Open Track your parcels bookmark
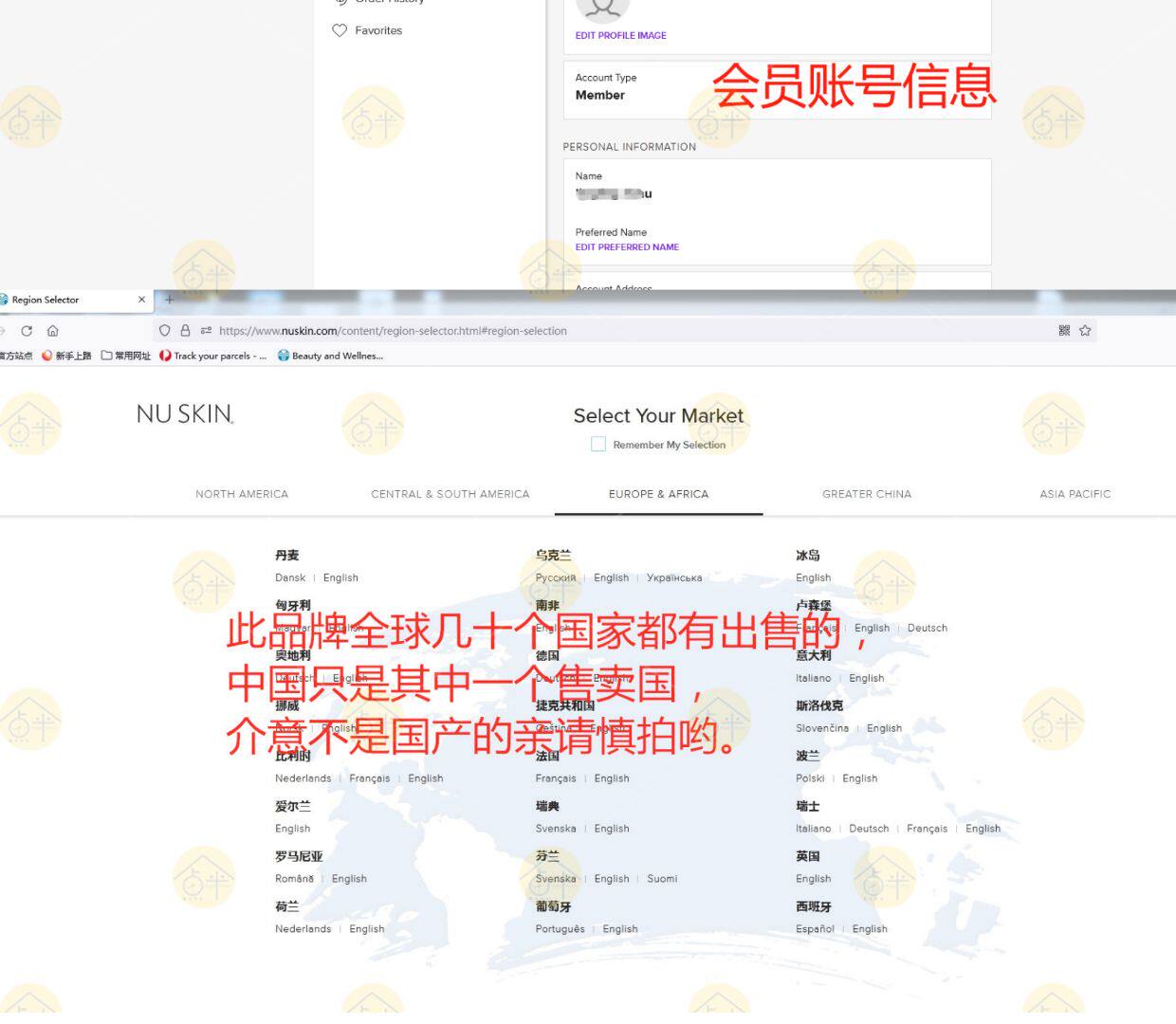1176x1024 pixels. (x=213, y=357)
